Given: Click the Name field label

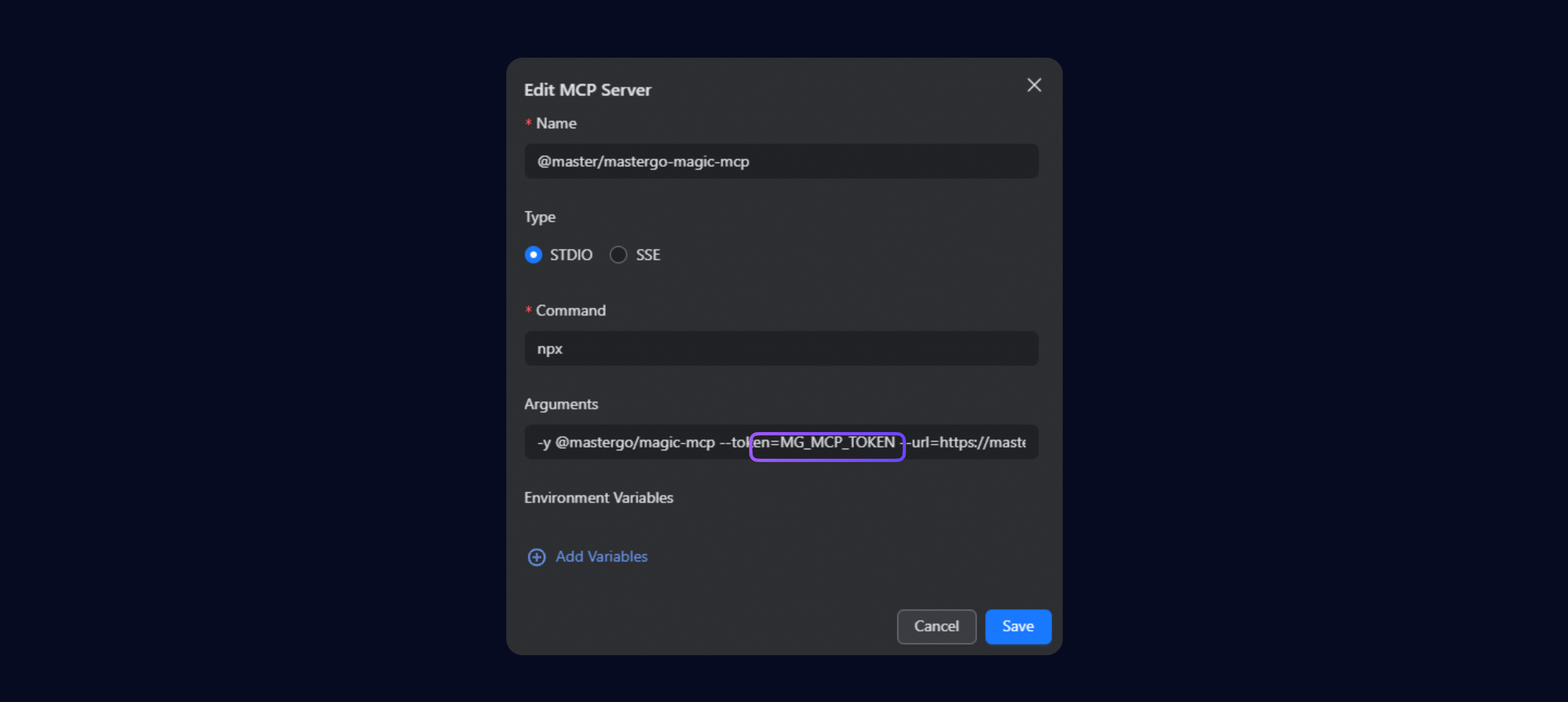Looking at the screenshot, I should click(x=556, y=124).
